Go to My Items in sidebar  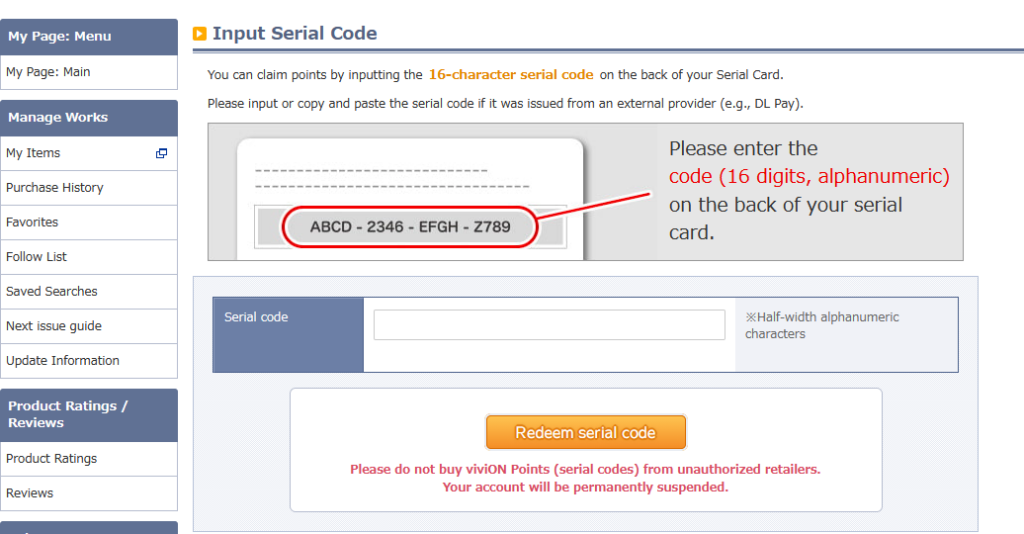click(x=33, y=153)
